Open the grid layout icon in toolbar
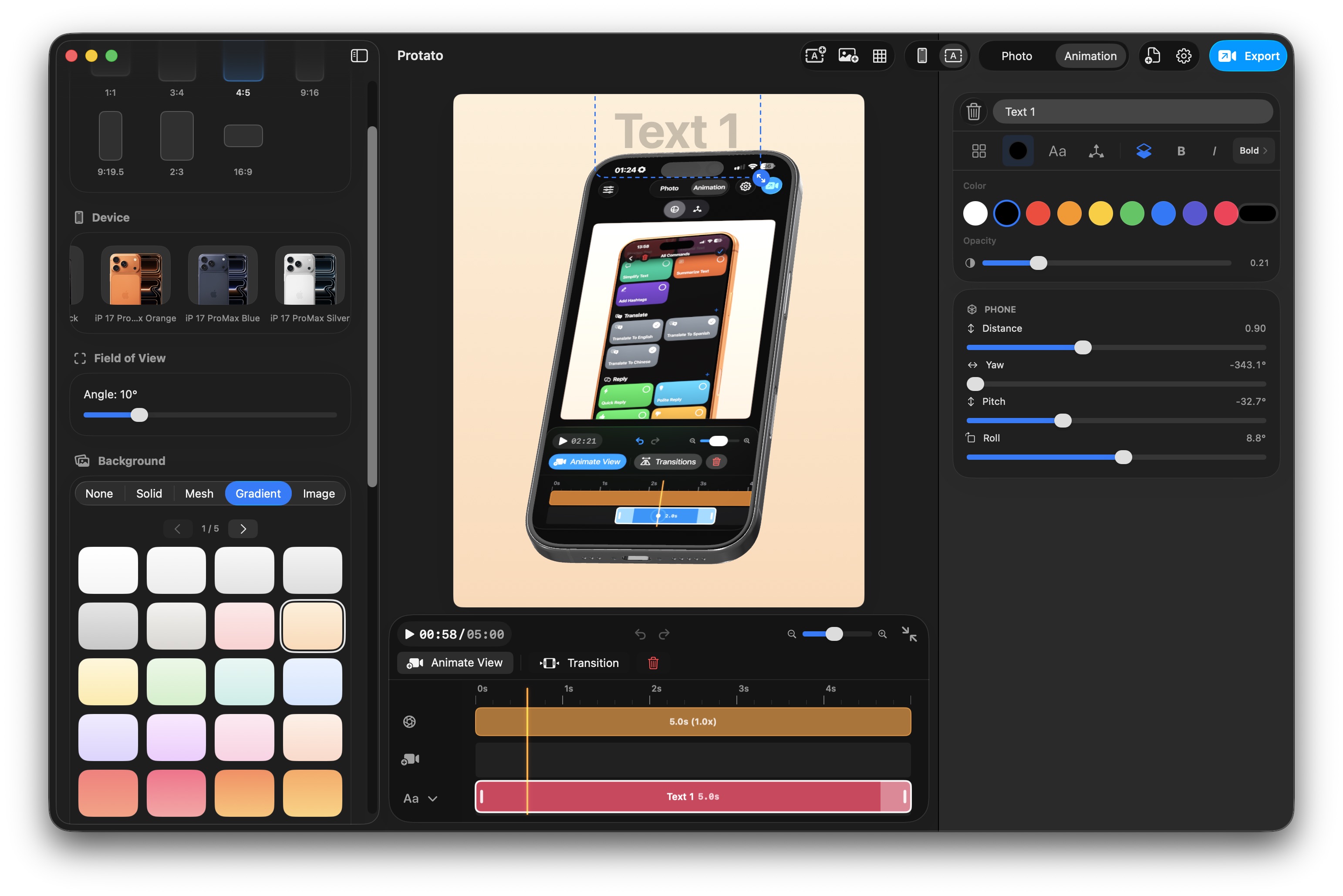The height and width of the screenshot is (896, 1343). [x=880, y=55]
